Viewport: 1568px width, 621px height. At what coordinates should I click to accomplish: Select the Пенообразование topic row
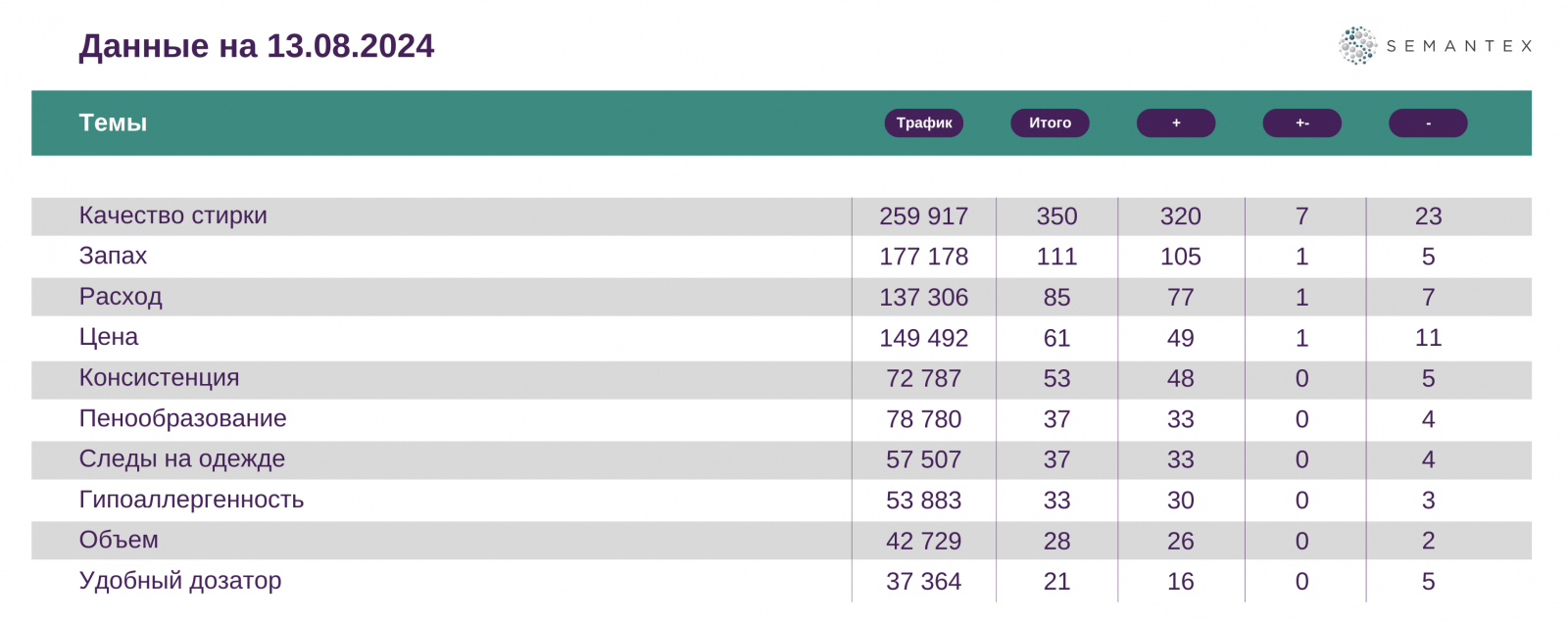tap(182, 418)
